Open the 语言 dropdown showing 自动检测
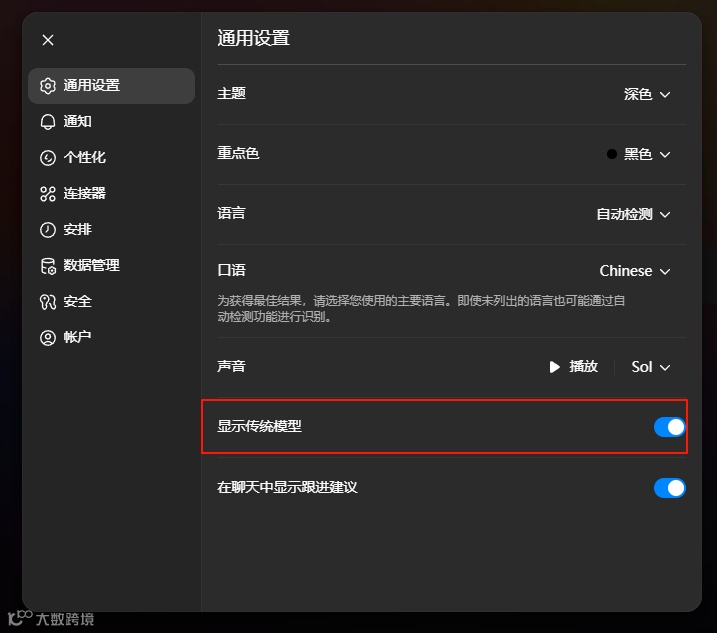This screenshot has height=633, width=717. [x=634, y=214]
